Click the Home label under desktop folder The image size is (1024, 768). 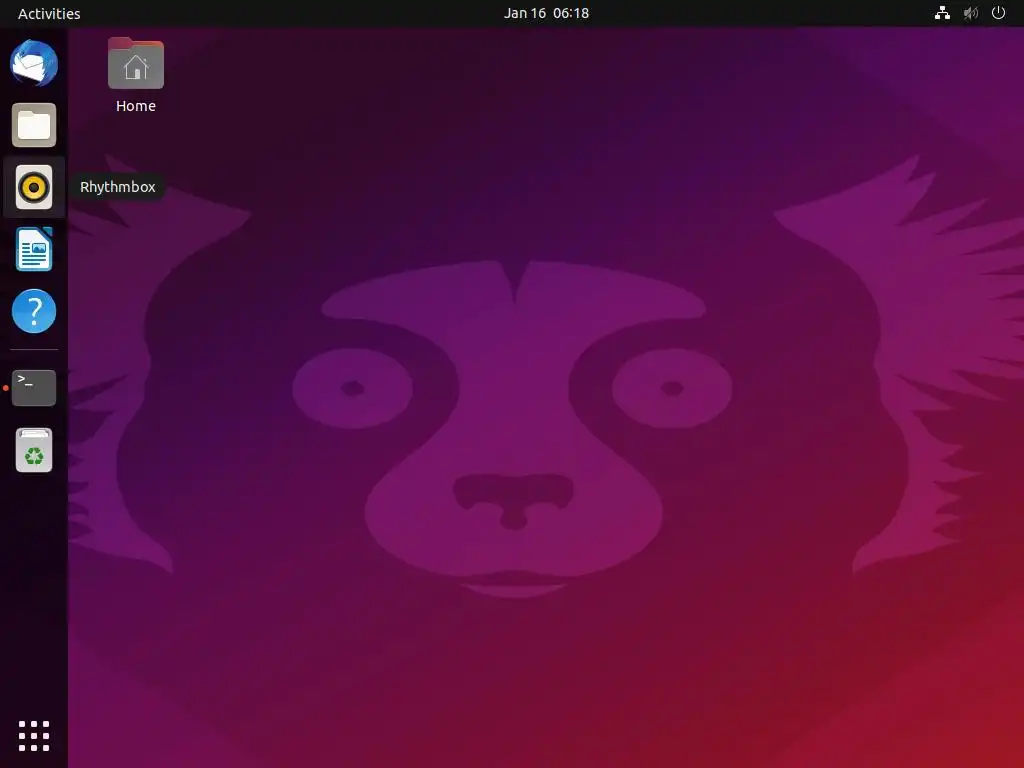[136, 106]
